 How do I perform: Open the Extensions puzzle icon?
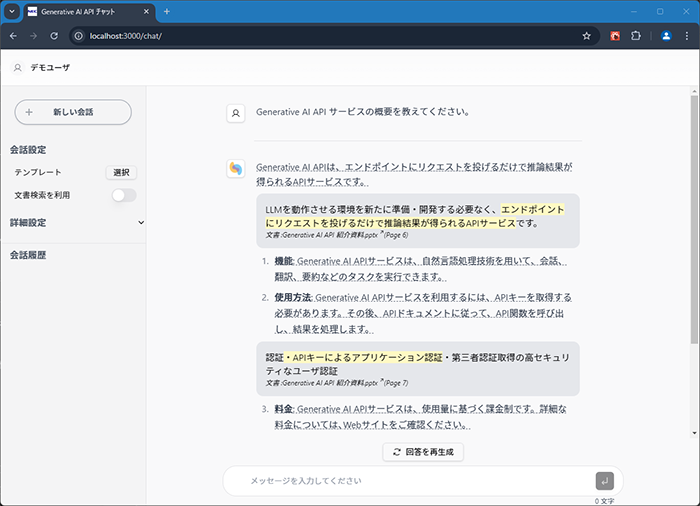[x=636, y=36]
